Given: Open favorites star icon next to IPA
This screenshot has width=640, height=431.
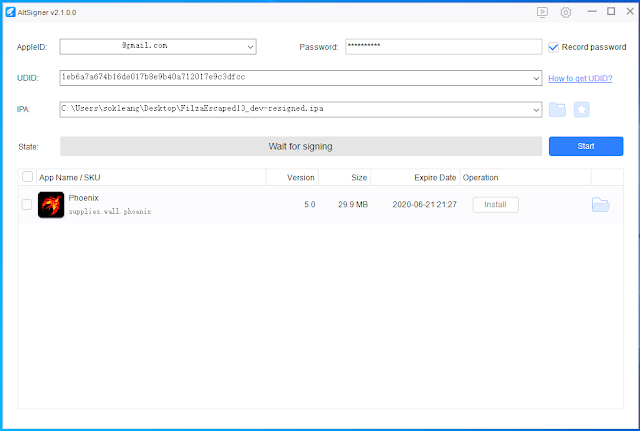Looking at the screenshot, I should (x=581, y=109).
